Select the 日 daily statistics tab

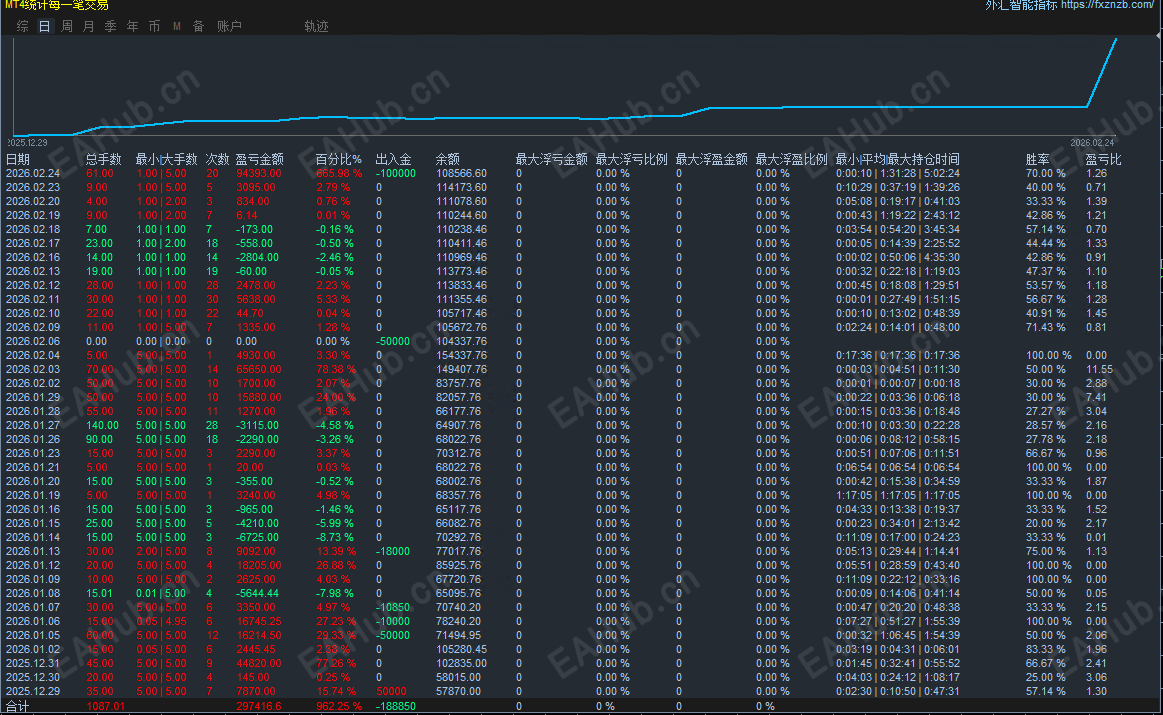point(44,26)
